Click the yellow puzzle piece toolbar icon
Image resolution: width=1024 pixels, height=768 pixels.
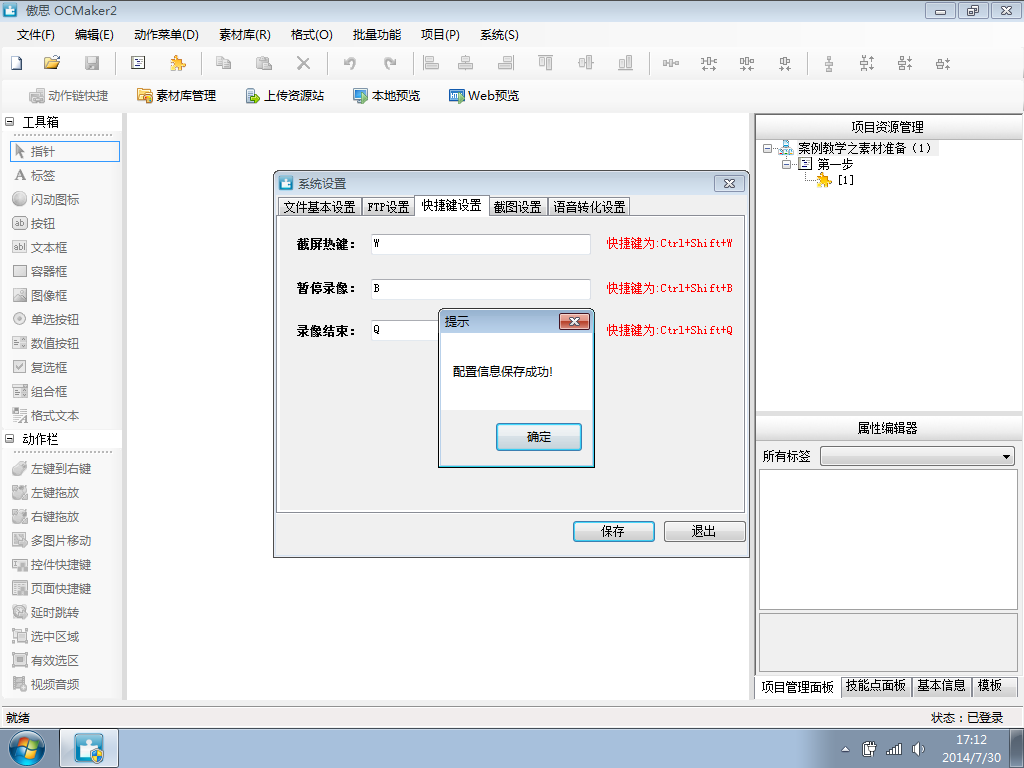point(177,63)
